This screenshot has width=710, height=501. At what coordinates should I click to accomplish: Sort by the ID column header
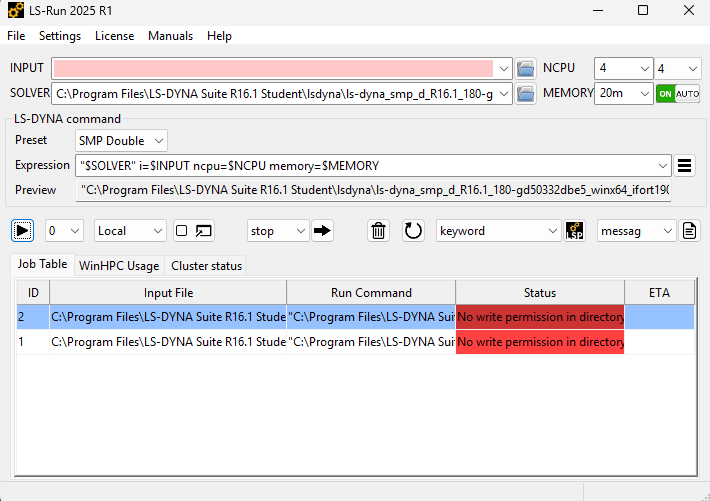tap(33, 293)
